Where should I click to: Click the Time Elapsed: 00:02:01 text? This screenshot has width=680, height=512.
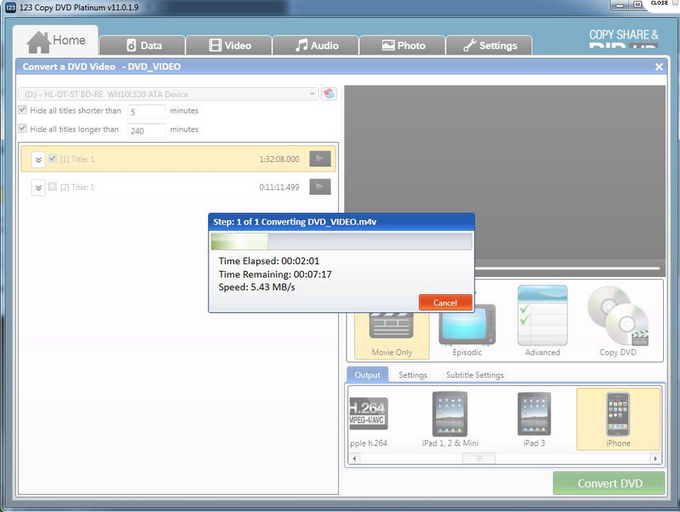(269, 261)
